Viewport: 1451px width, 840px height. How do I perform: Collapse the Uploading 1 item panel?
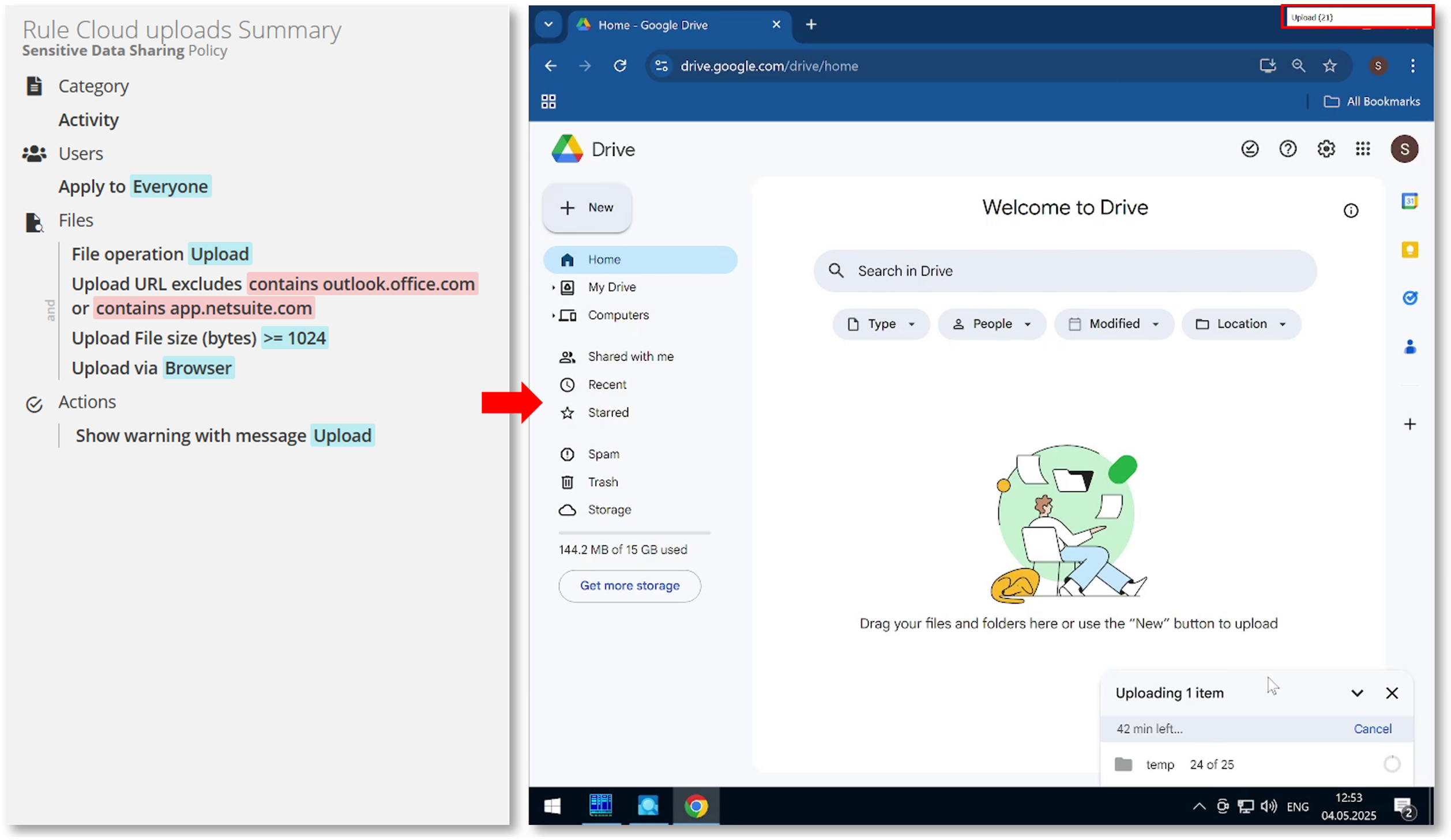(x=1356, y=692)
